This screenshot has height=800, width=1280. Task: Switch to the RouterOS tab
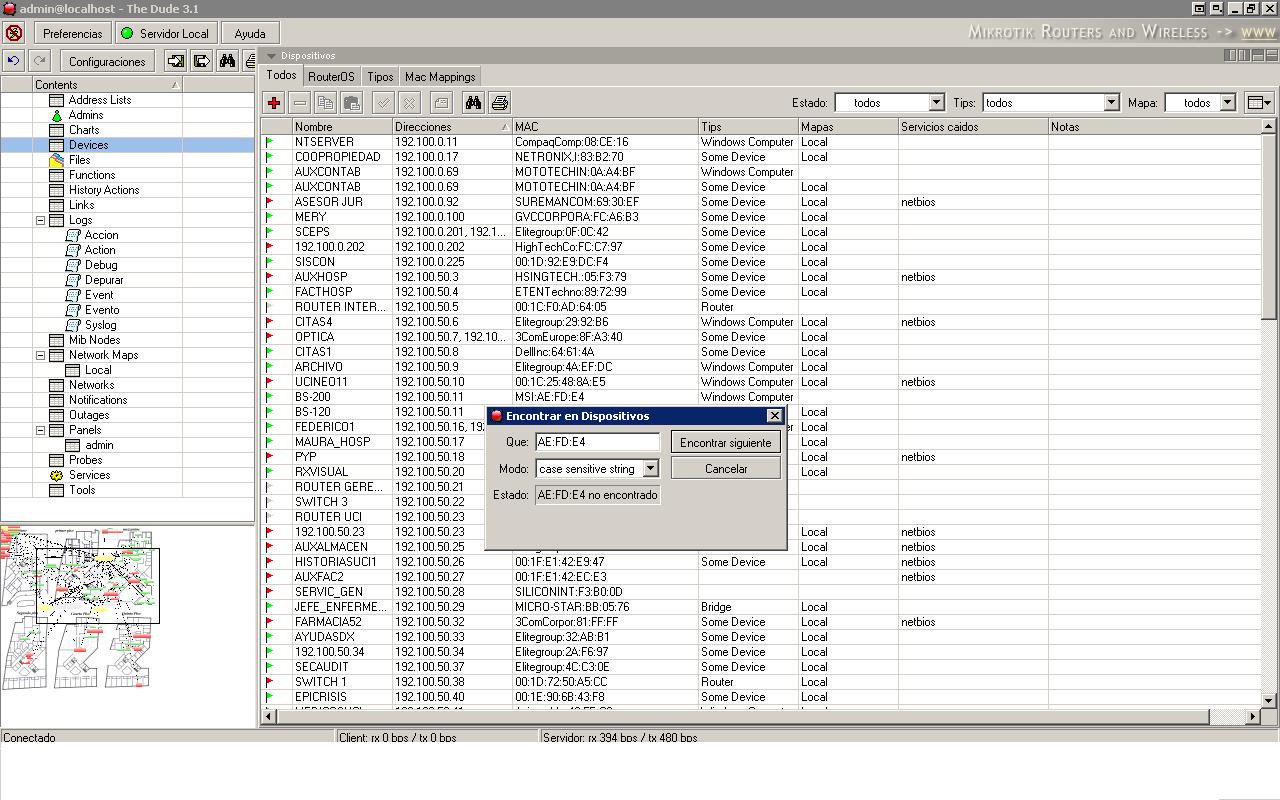(x=331, y=77)
